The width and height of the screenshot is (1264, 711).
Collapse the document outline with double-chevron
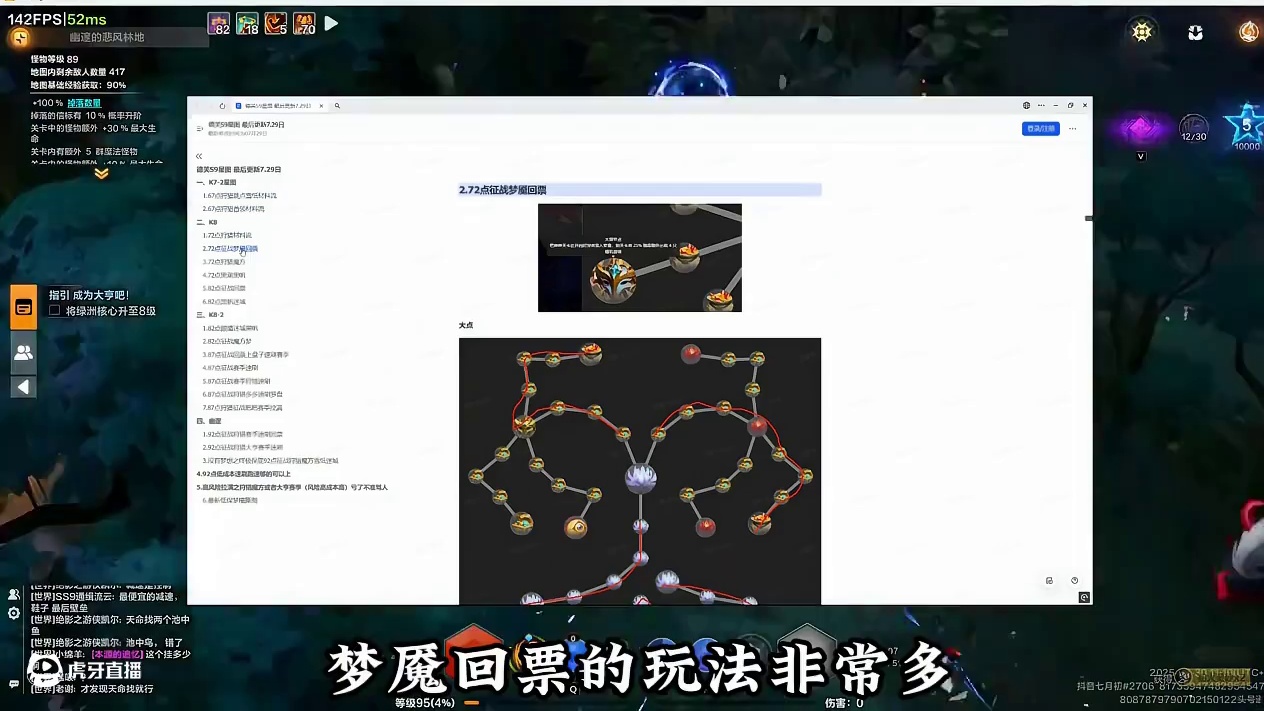199,156
